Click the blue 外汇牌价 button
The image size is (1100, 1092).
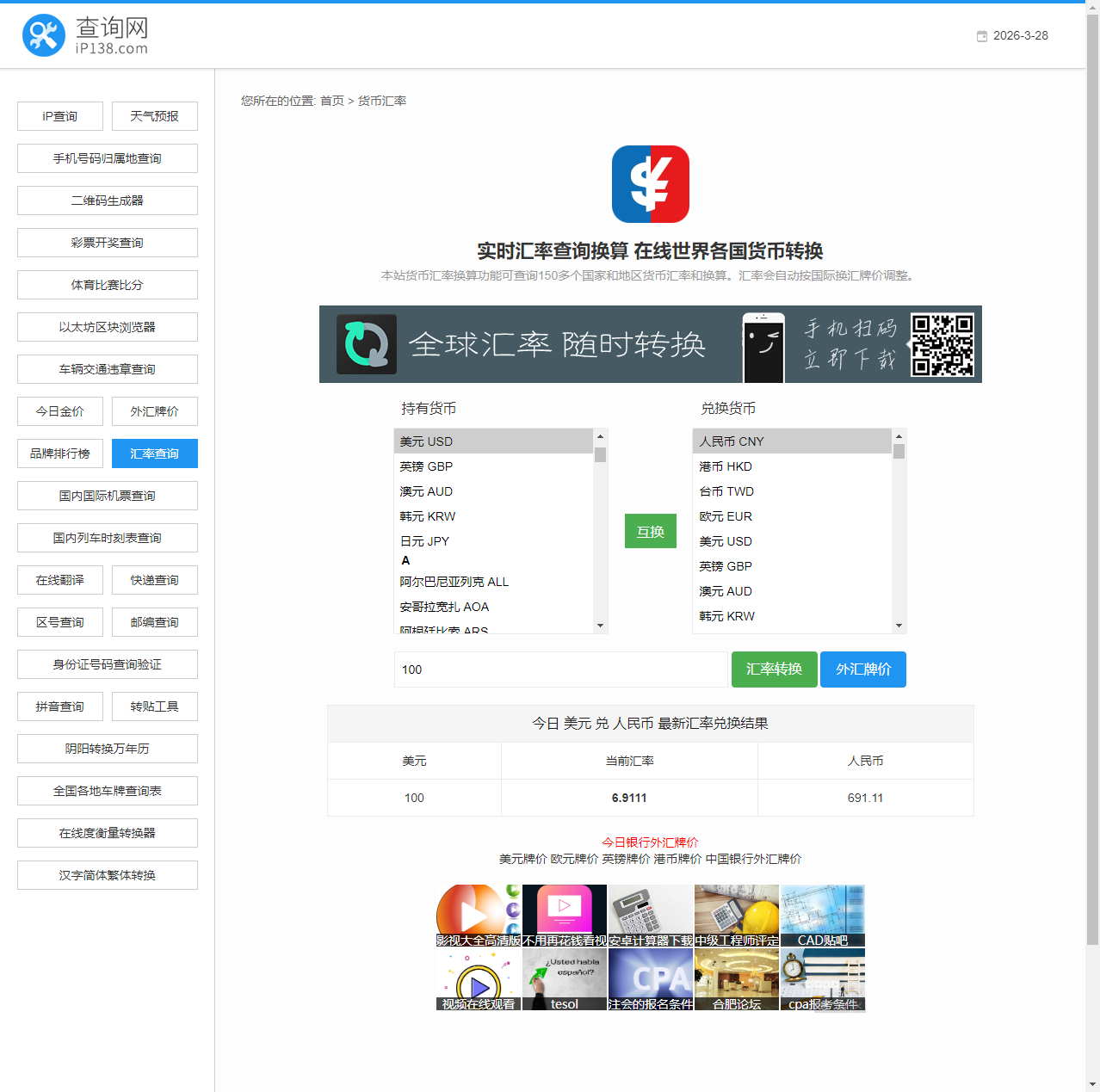862,669
